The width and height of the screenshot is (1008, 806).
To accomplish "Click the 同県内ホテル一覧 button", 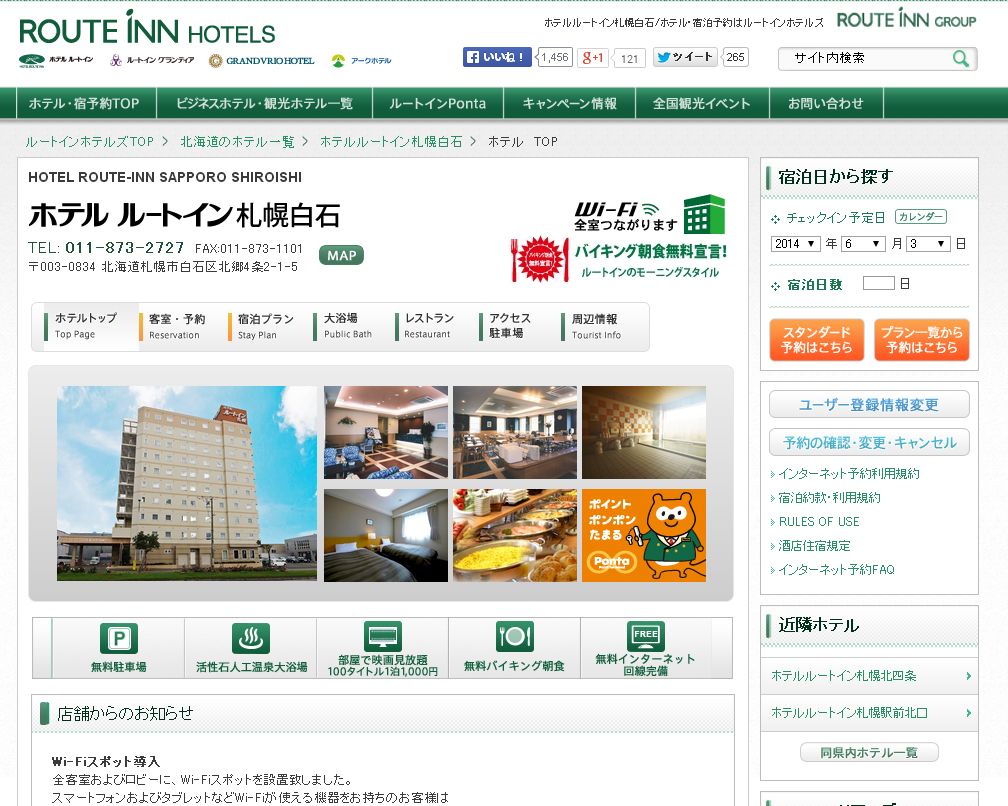I will (869, 752).
